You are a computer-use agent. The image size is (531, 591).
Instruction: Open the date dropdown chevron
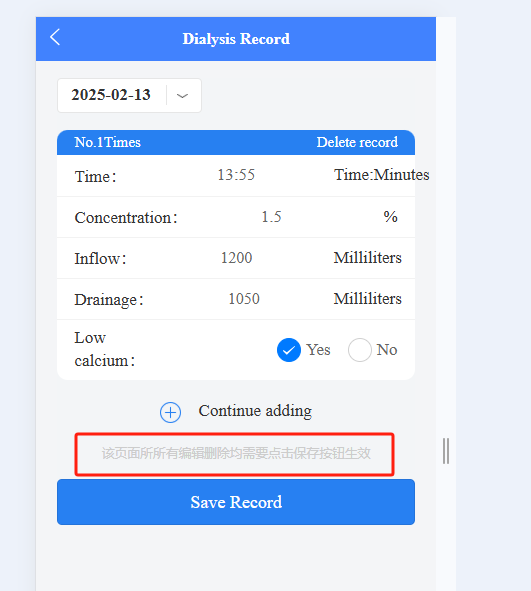click(182, 96)
